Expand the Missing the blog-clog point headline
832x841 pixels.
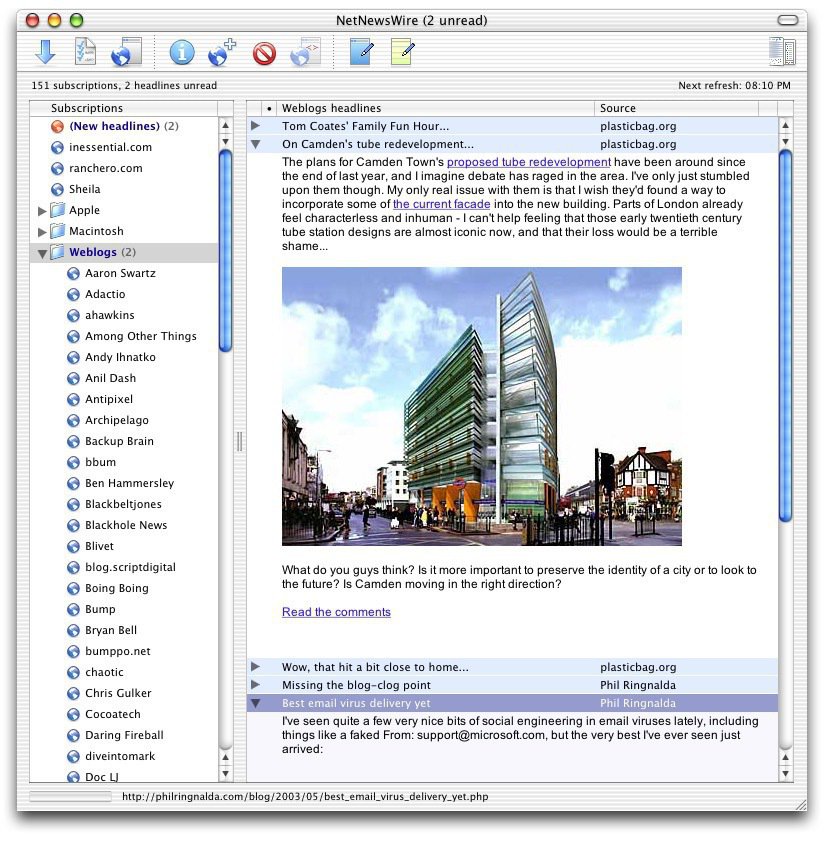click(255, 684)
